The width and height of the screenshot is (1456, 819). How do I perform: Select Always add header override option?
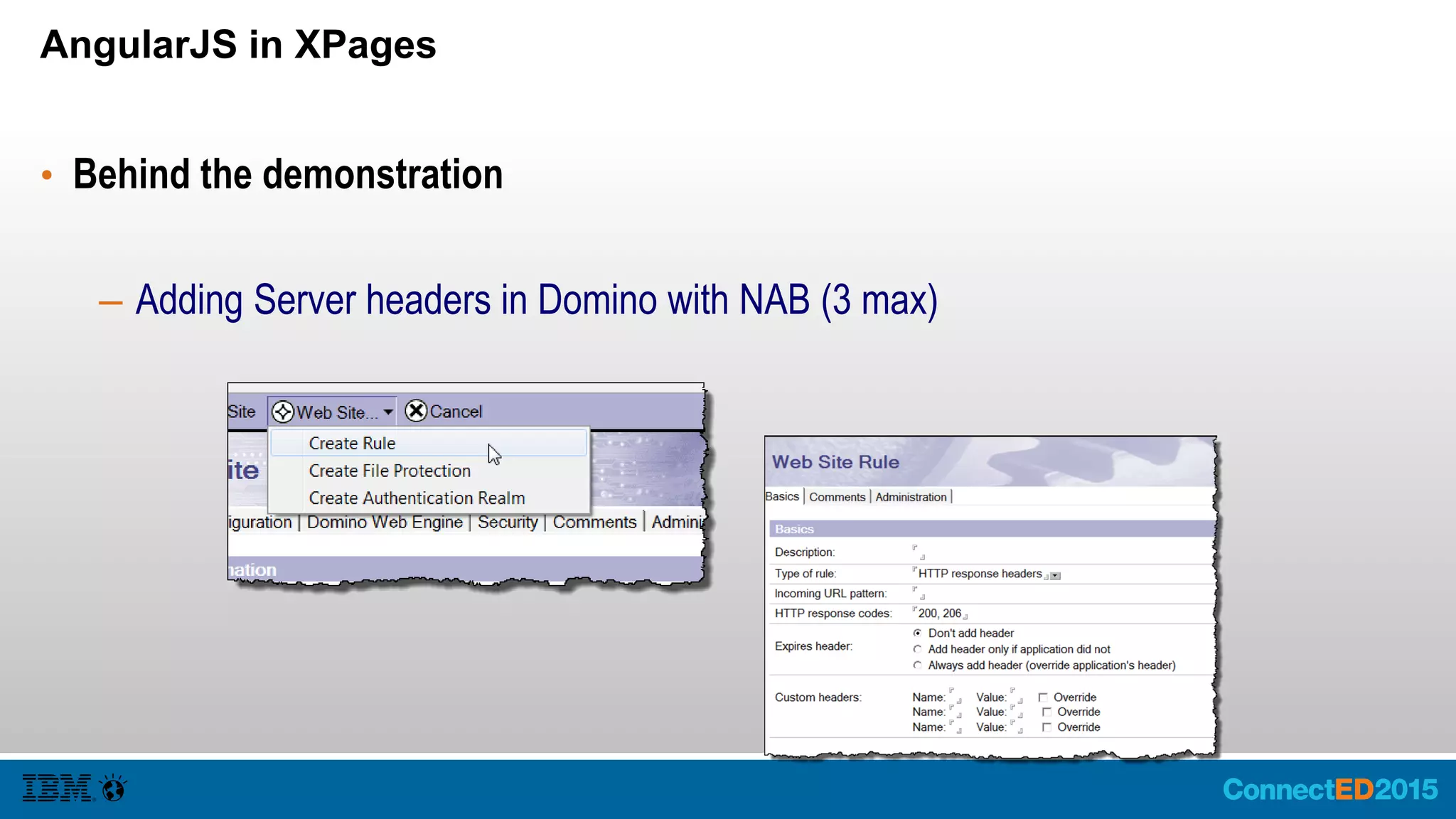coord(917,665)
